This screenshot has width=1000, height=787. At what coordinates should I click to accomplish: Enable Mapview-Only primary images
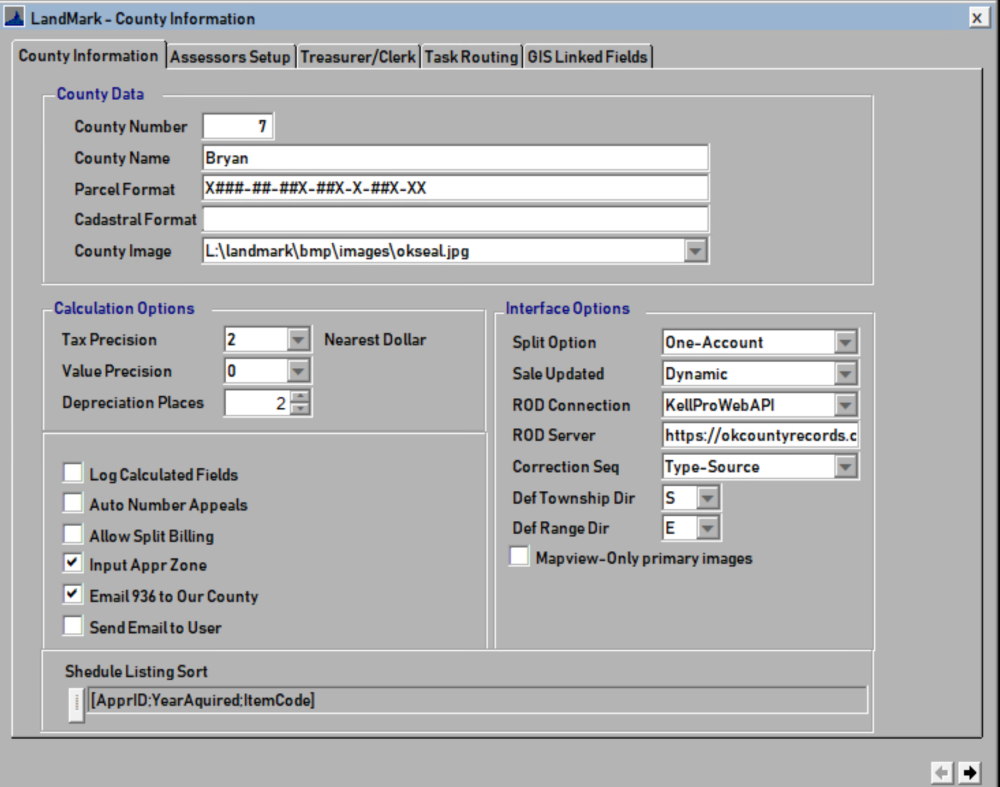(x=518, y=555)
